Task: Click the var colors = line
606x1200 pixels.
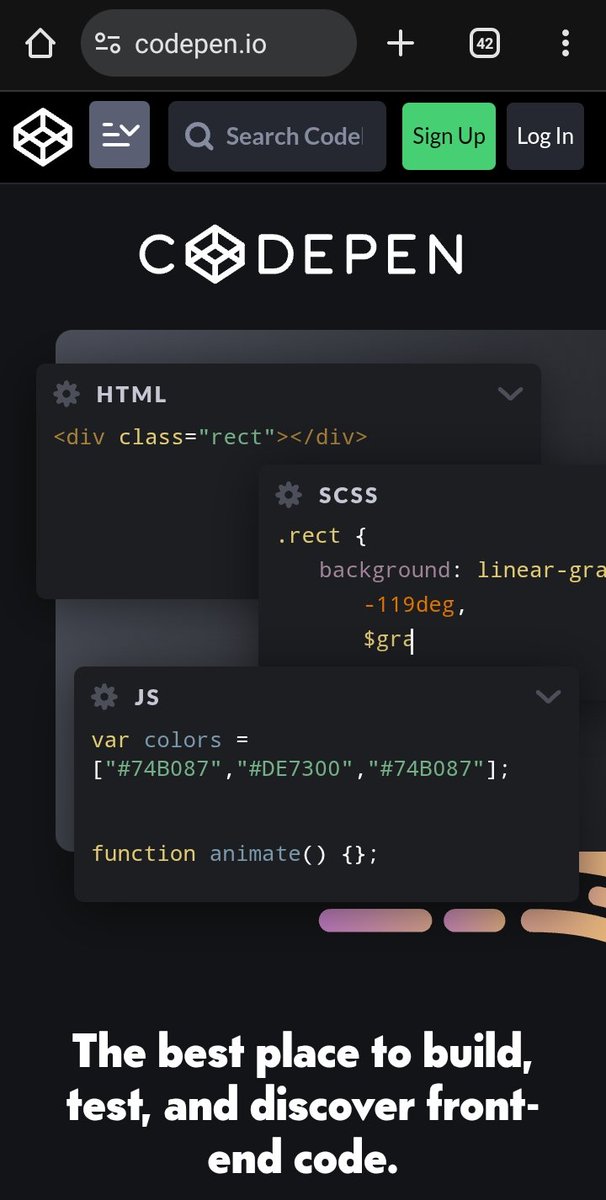Action: tap(169, 740)
